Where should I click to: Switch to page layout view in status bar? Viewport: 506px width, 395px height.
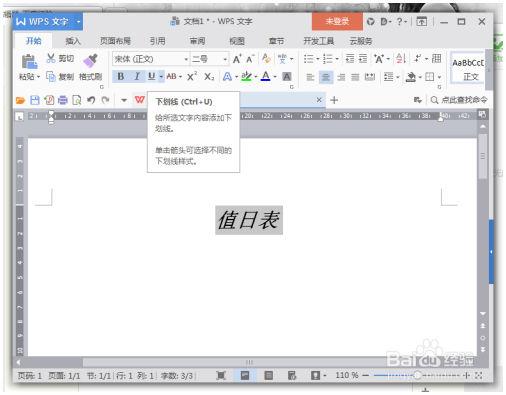click(245, 376)
